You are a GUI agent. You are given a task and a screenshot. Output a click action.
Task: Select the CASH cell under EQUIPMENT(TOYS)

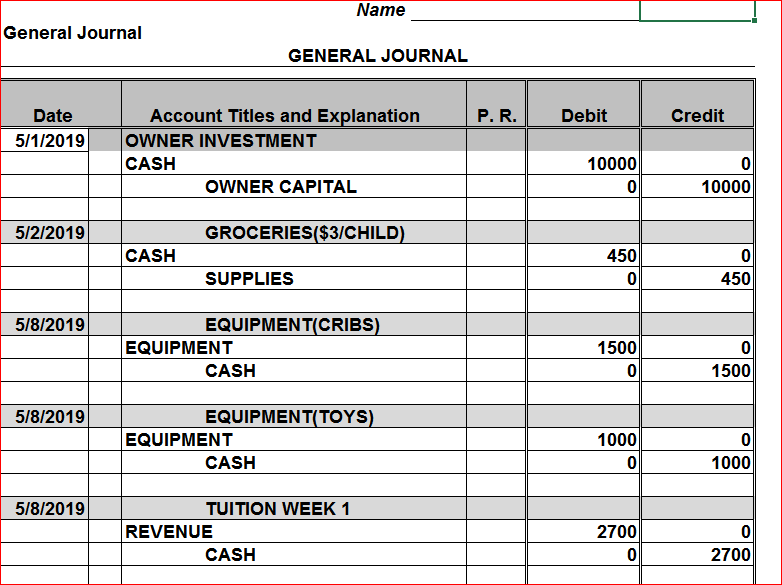[x=294, y=462]
